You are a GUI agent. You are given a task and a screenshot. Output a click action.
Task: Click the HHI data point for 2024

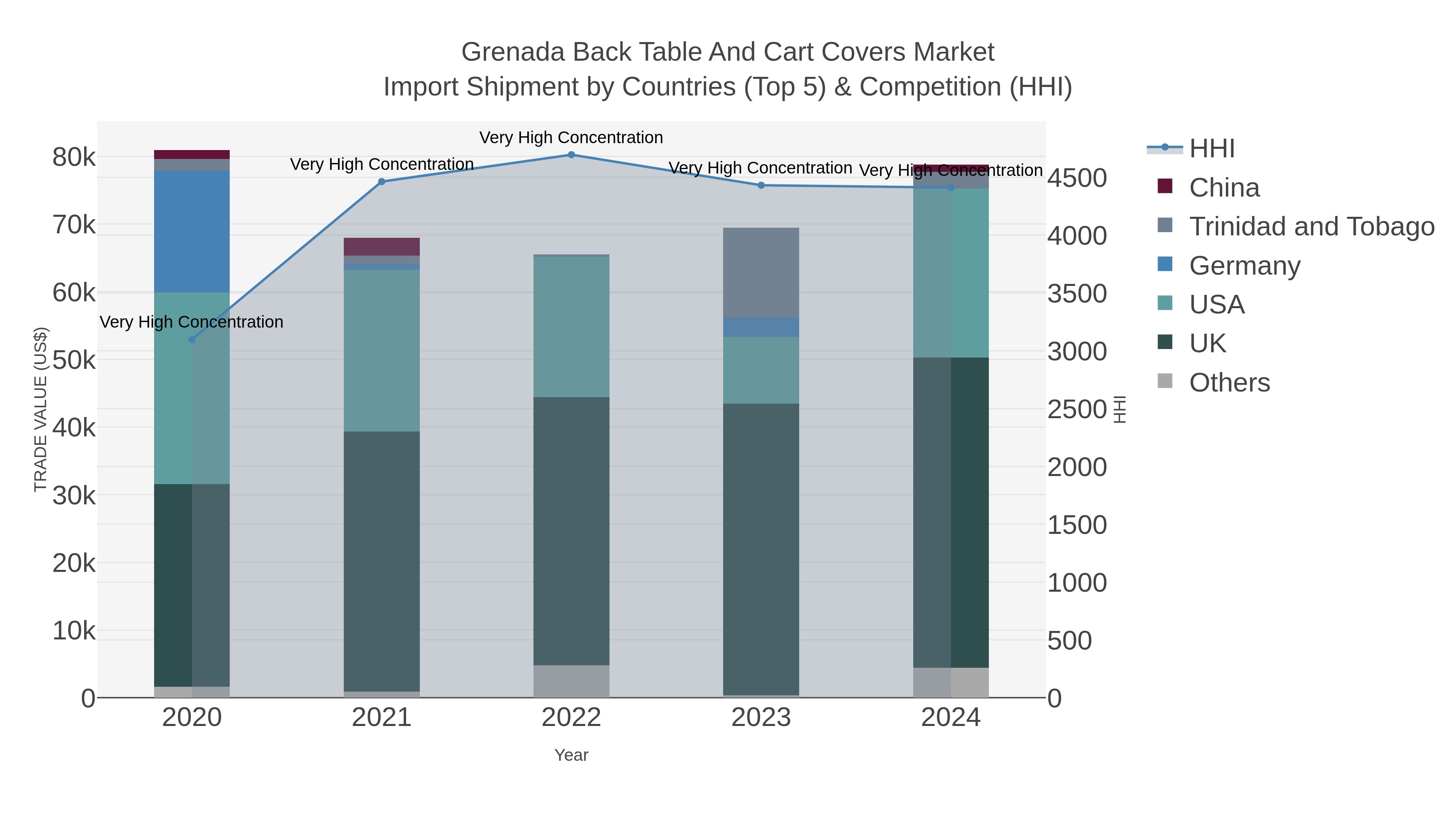coord(951,188)
